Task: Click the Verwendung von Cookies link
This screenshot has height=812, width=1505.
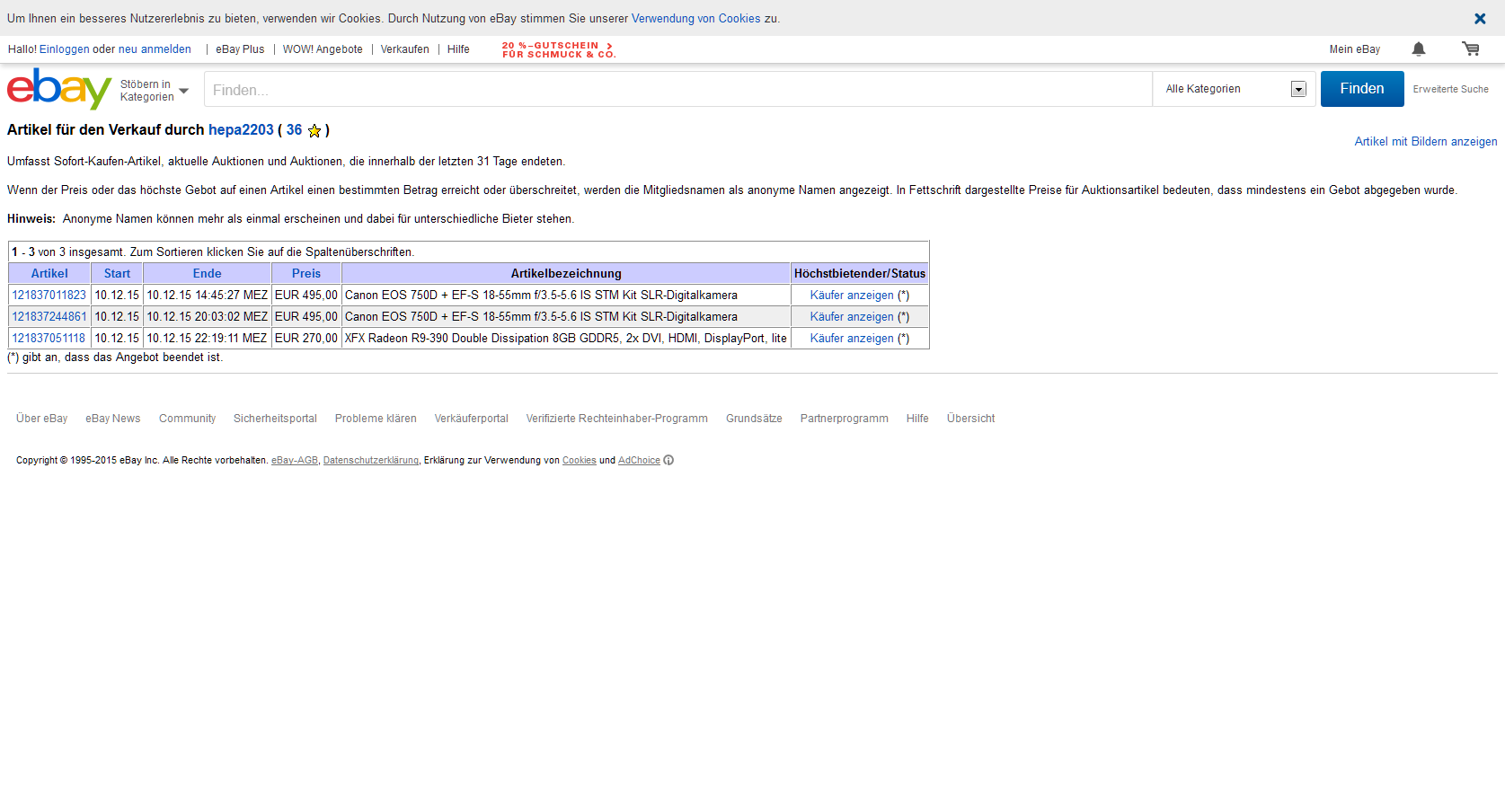Action: (x=696, y=19)
